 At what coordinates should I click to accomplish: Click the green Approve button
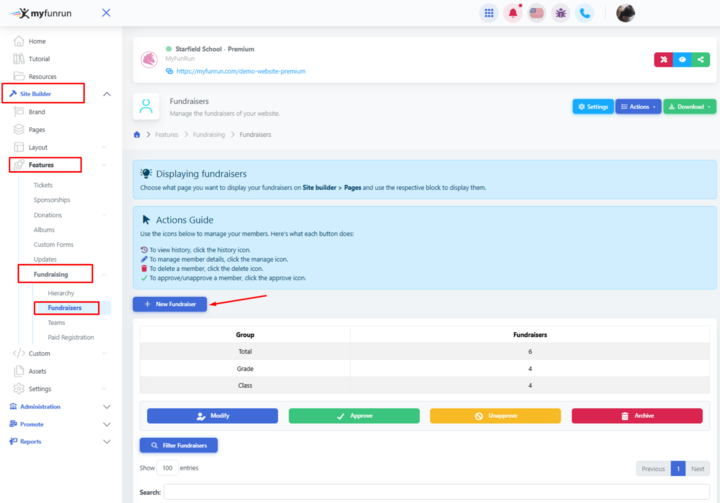[x=354, y=415]
